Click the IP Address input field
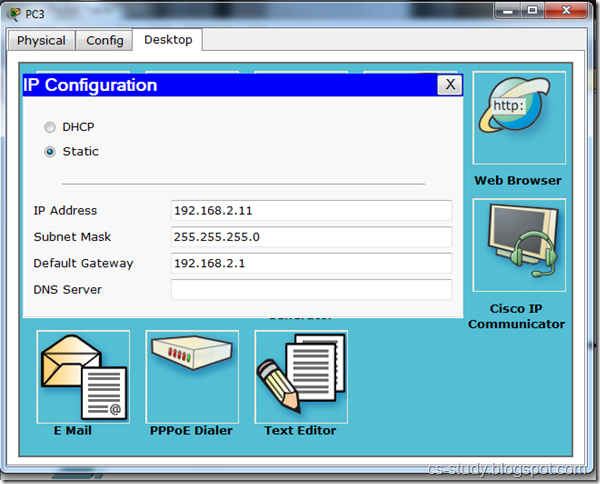Screen dimensions: 600x484 coord(311,210)
